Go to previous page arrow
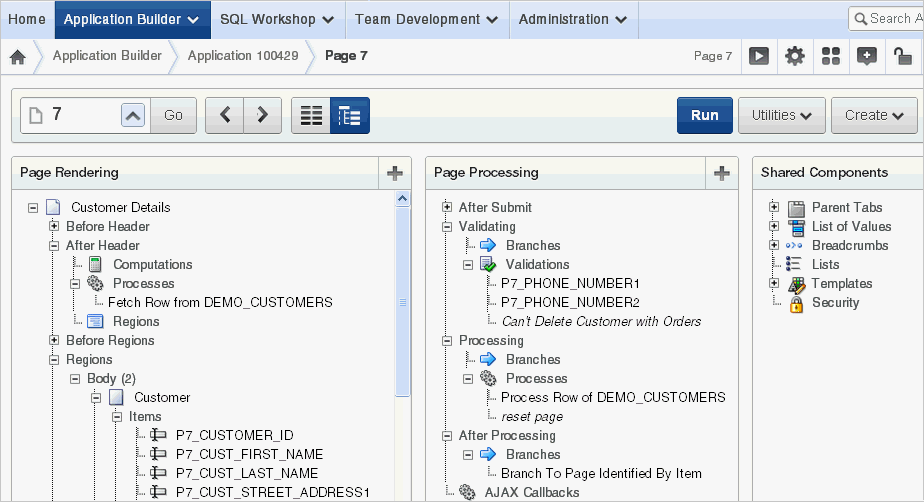This screenshot has width=924, height=502. (x=225, y=115)
